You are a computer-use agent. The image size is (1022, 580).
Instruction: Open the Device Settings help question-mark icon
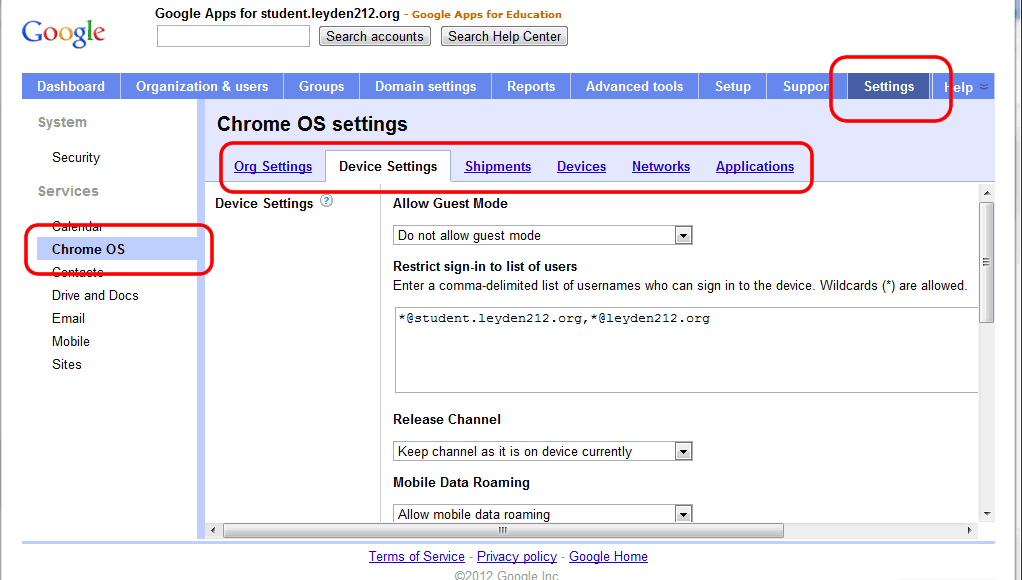(327, 201)
